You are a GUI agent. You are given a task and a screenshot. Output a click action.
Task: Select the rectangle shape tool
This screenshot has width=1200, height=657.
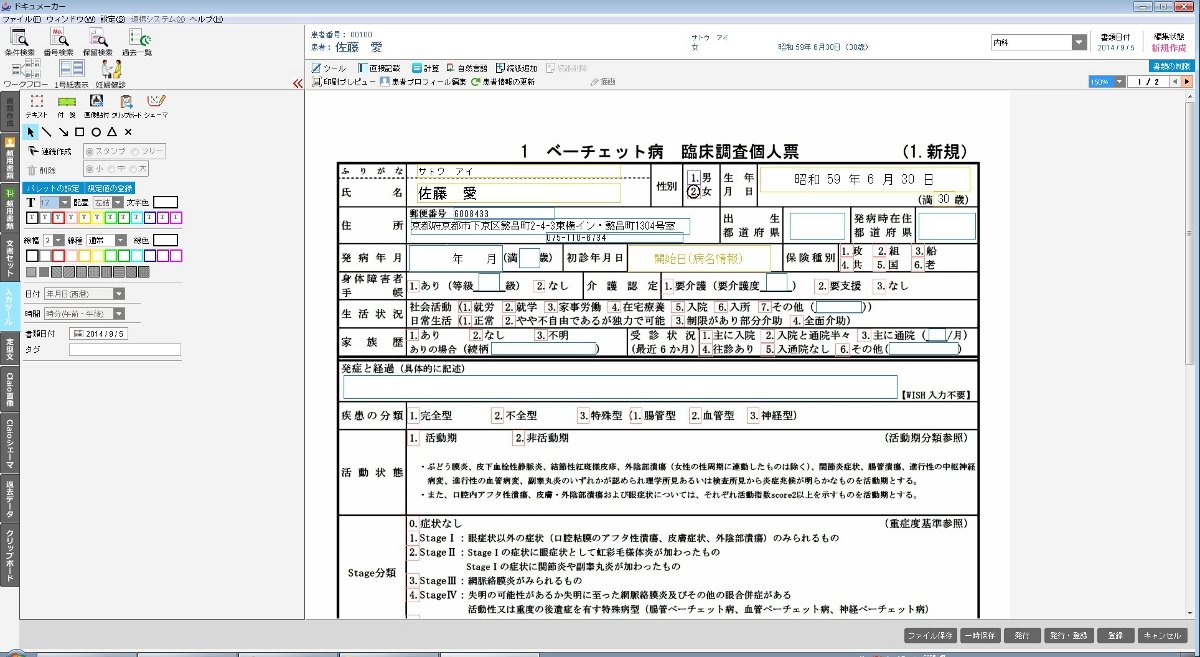click(x=79, y=131)
